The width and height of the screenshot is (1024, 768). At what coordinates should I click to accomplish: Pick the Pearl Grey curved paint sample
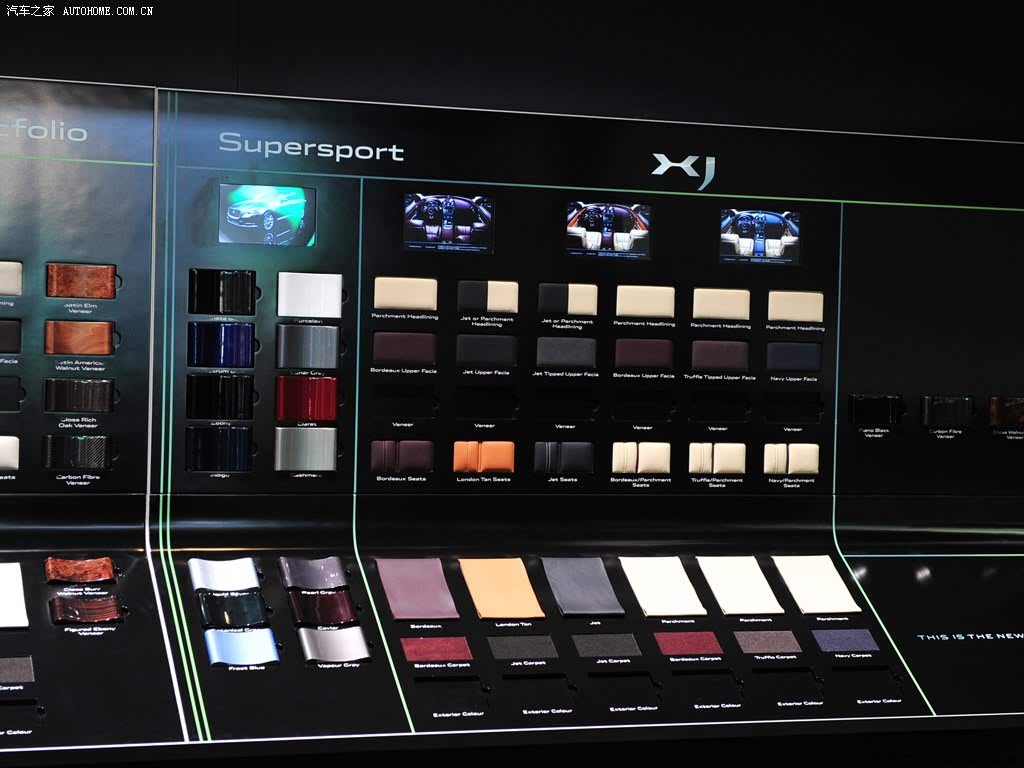coord(313,573)
